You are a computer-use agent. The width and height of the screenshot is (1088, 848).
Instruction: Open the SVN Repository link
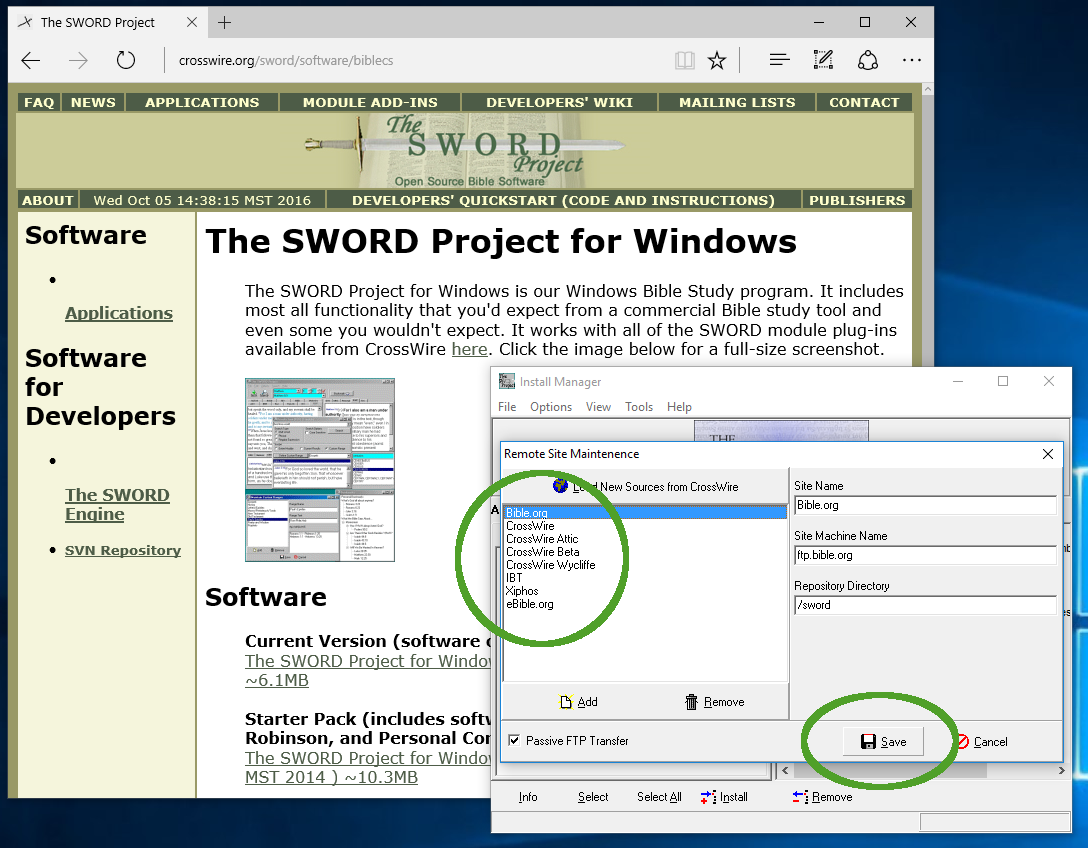coord(123,551)
